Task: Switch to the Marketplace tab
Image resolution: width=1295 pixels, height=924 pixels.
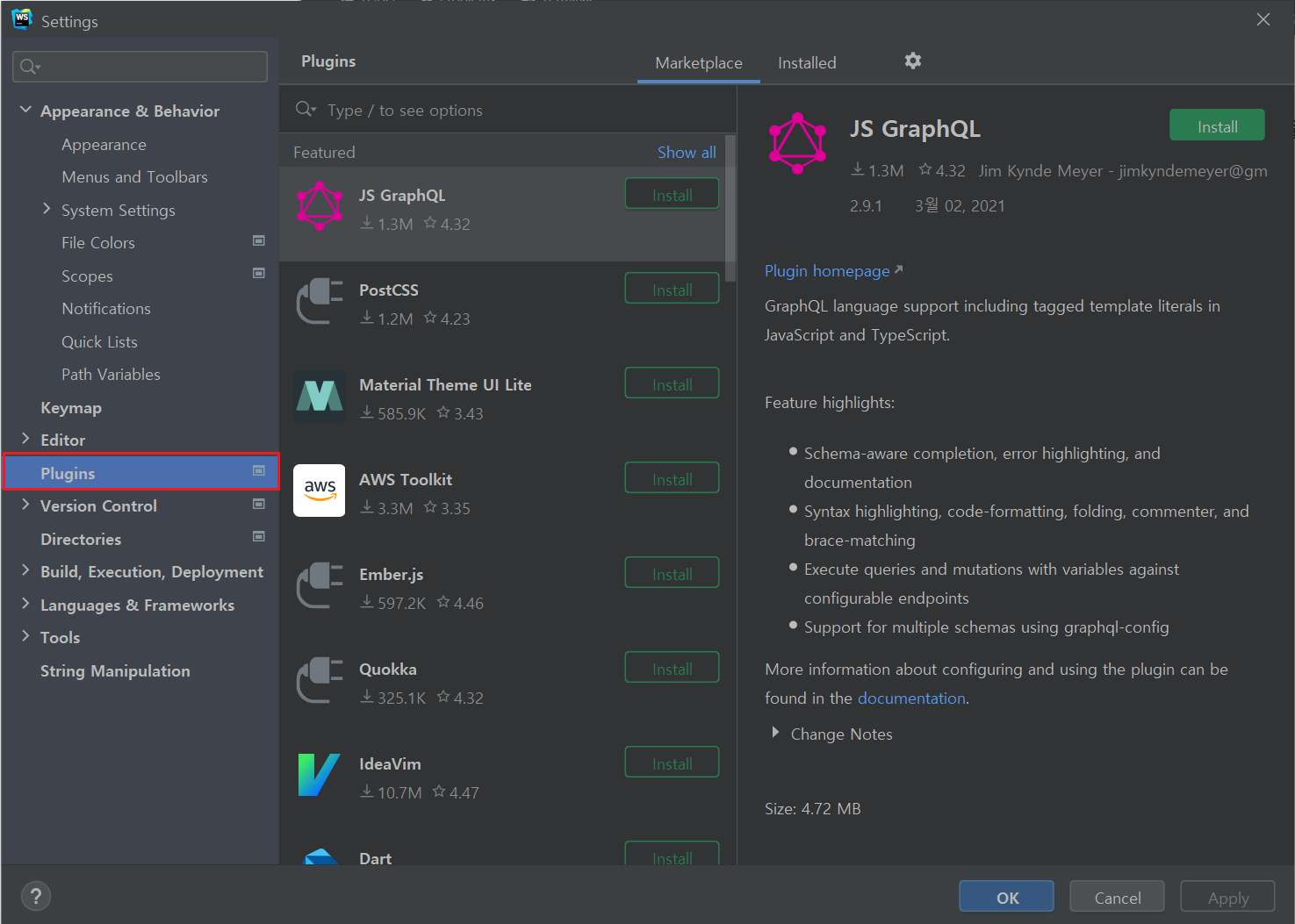Action: point(699,63)
